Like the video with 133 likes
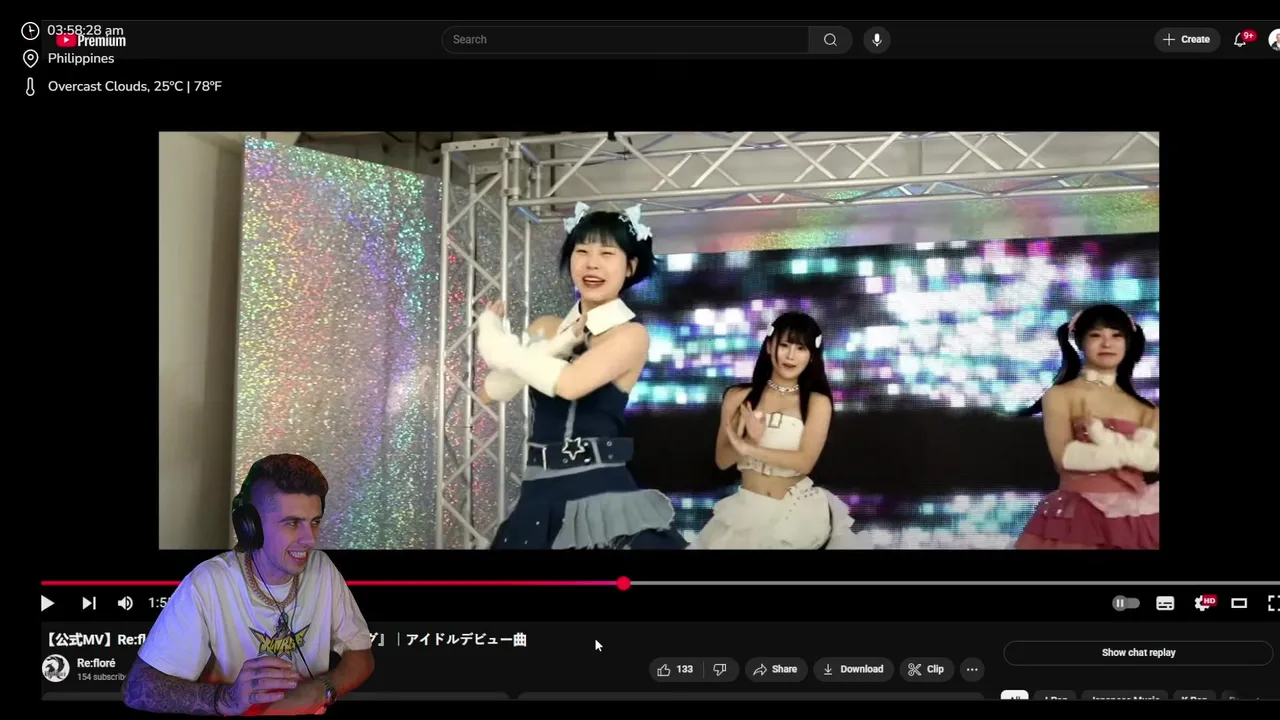Screen dimensions: 1280x720 [675, 669]
